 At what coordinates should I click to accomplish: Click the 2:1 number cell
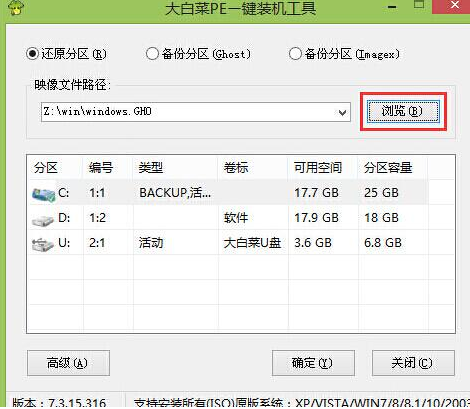click(x=97, y=243)
